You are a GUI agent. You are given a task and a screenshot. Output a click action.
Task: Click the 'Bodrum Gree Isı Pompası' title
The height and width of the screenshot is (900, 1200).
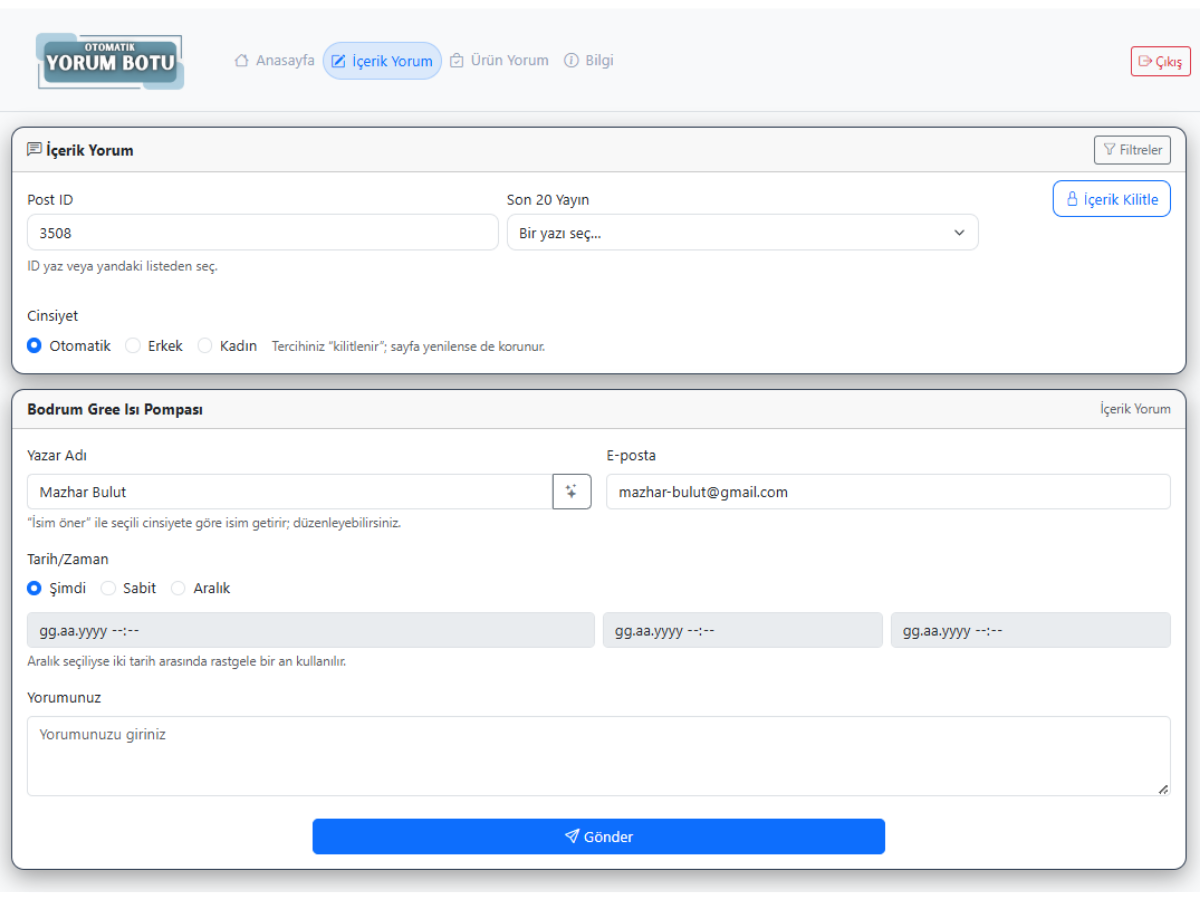click(115, 410)
